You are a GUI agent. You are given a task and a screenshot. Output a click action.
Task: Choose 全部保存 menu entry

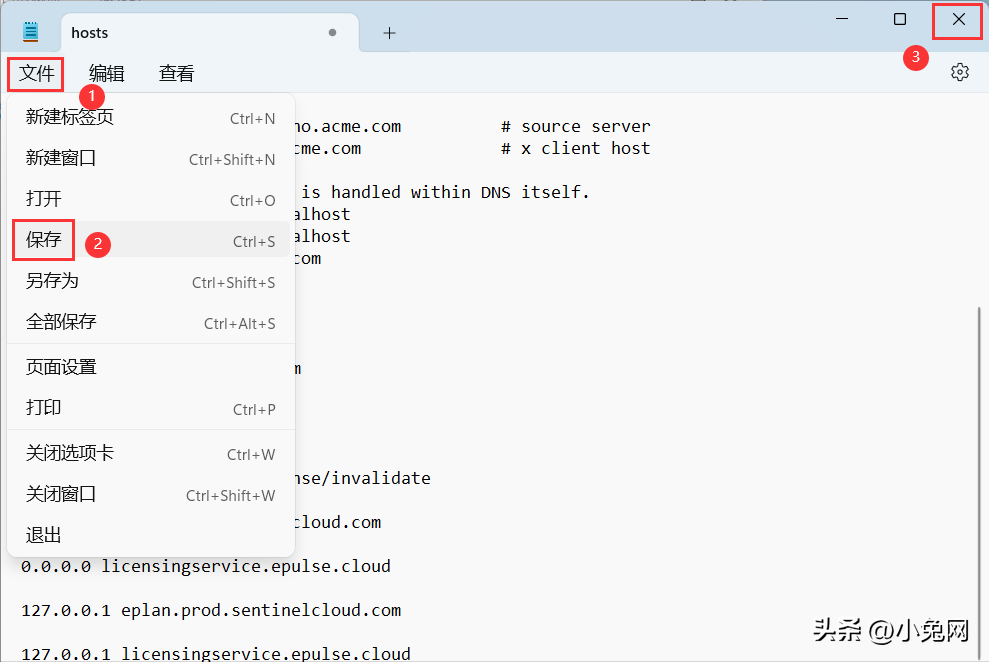(x=61, y=322)
